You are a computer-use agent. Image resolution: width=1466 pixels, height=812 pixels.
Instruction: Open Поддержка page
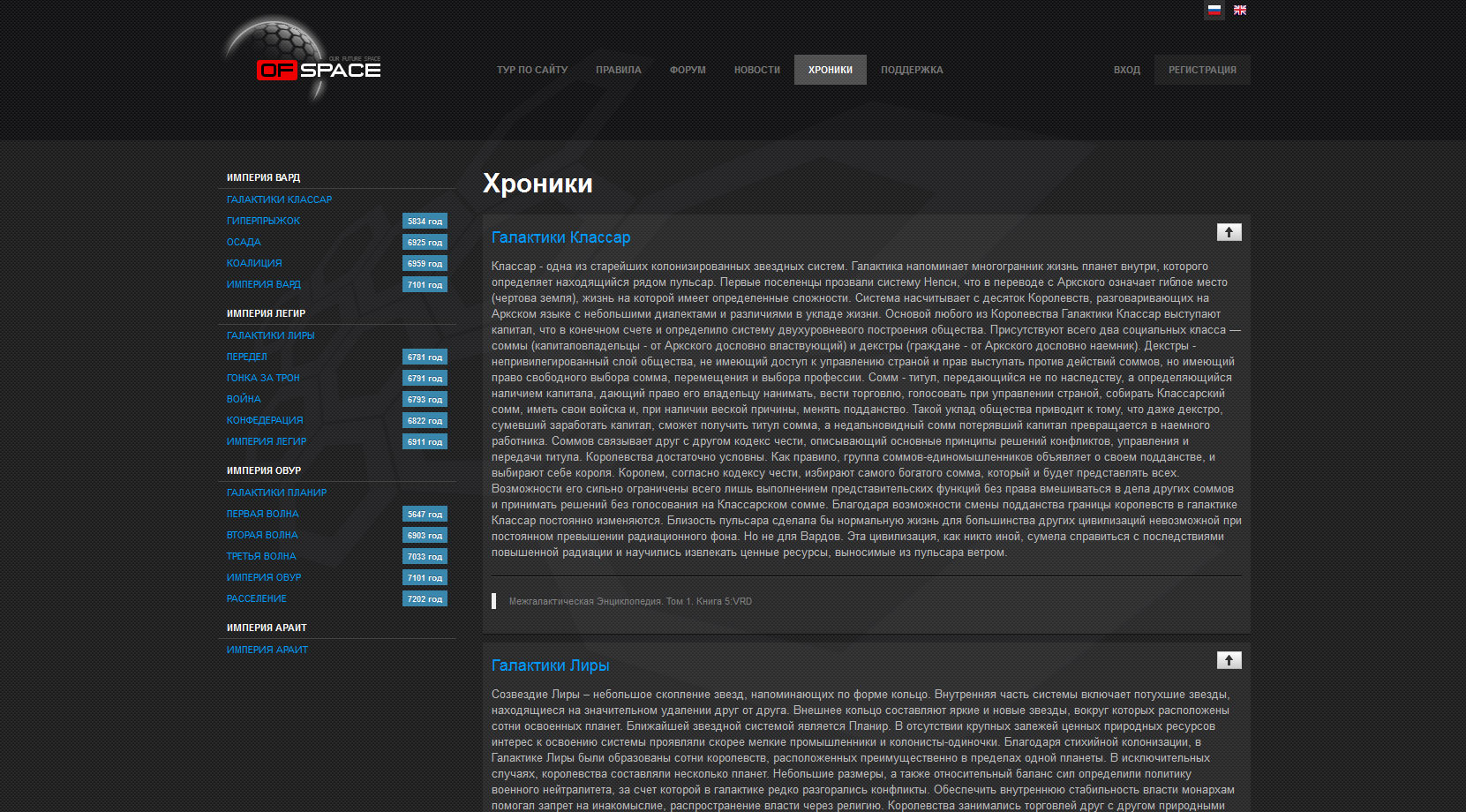point(912,70)
